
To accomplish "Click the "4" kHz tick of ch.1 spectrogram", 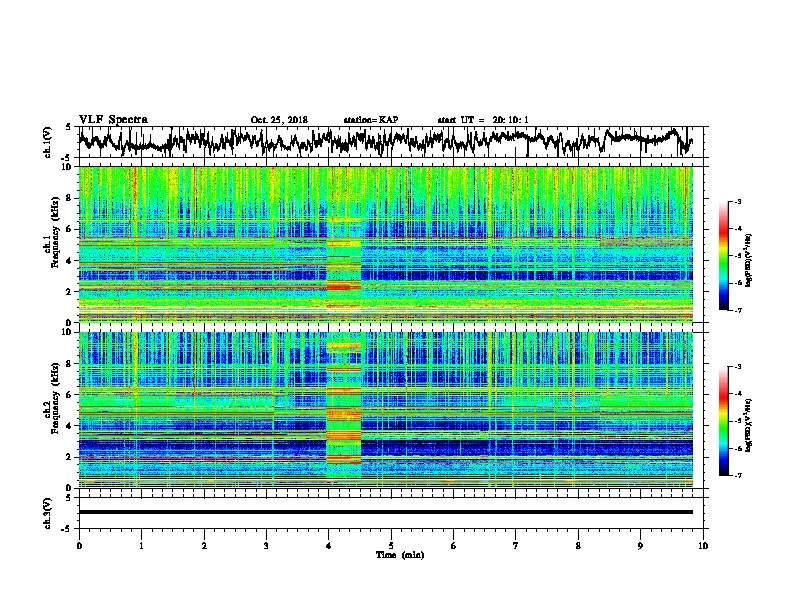I will (70, 261).
